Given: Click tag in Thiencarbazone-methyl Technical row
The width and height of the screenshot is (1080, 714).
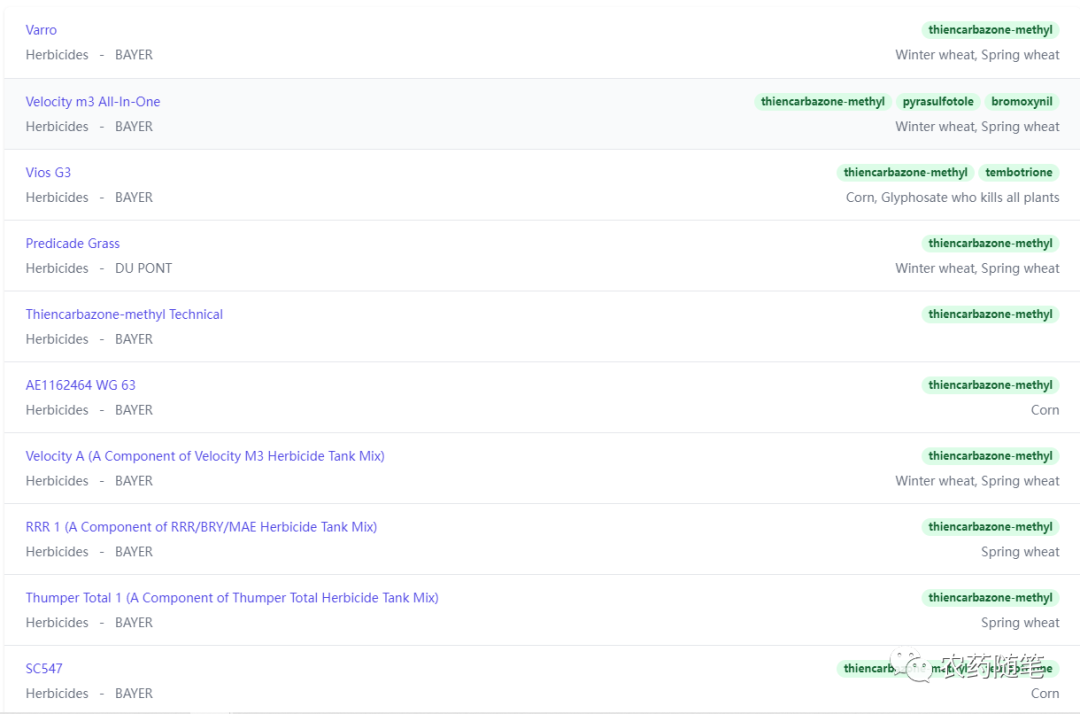Looking at the screenshot, I should [x=990, y=314].
